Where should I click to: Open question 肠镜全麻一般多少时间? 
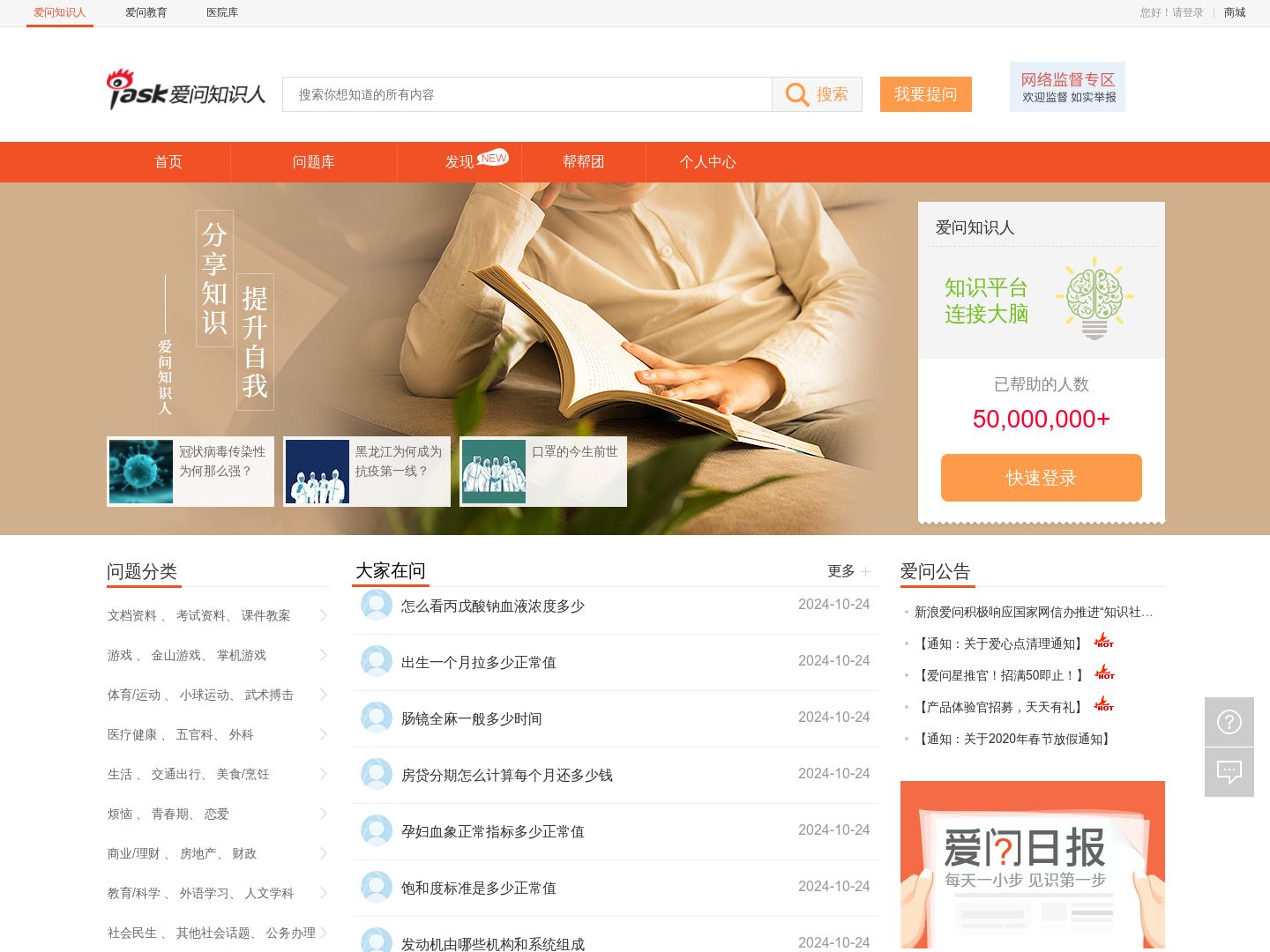[x=472, y=719]
